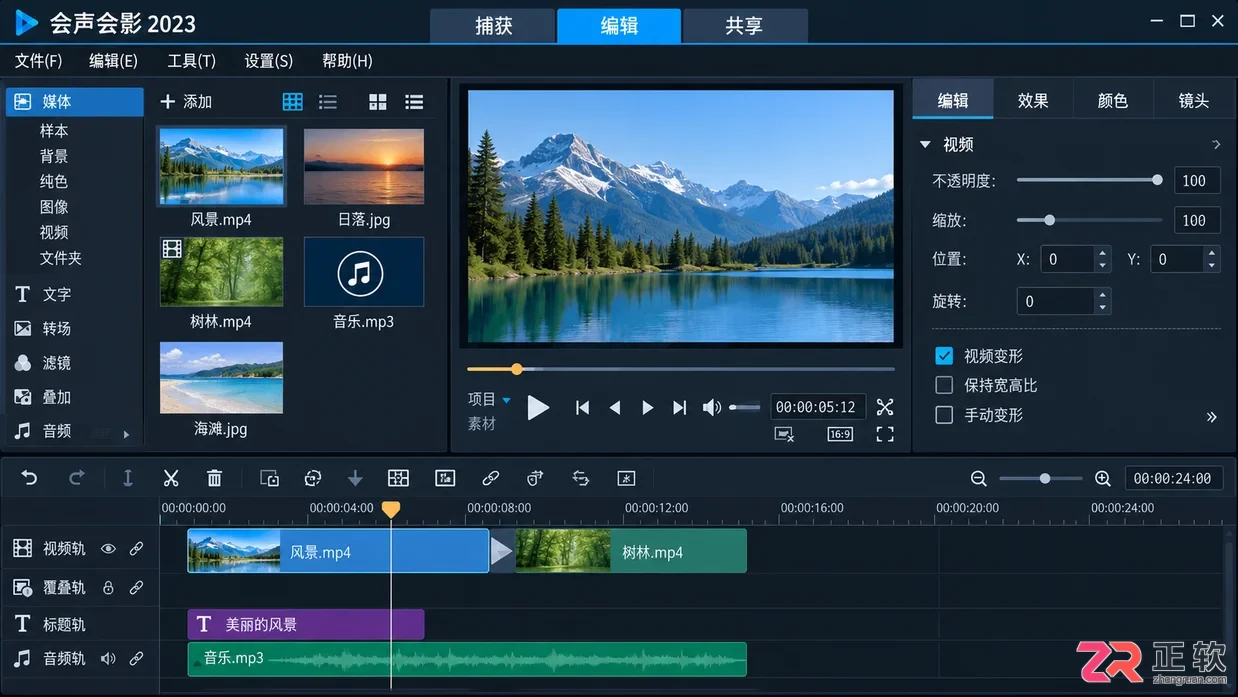Open the 工具(T) menu

(191, 61)
